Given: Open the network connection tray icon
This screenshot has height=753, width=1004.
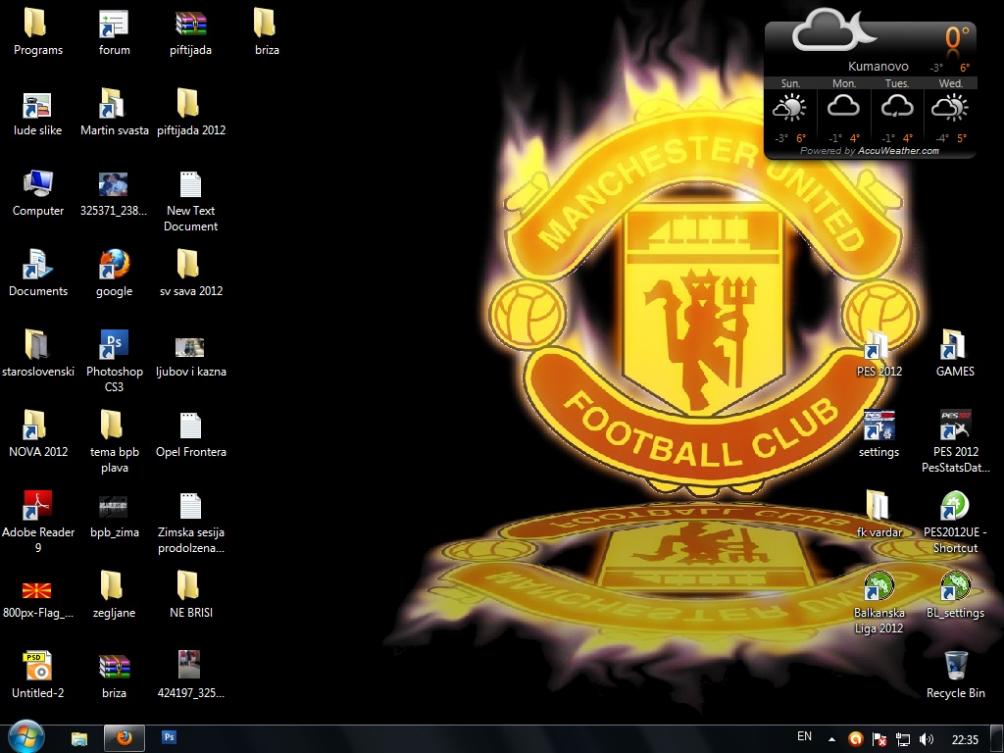Looking at the screenshot, I should pos(903,740).
